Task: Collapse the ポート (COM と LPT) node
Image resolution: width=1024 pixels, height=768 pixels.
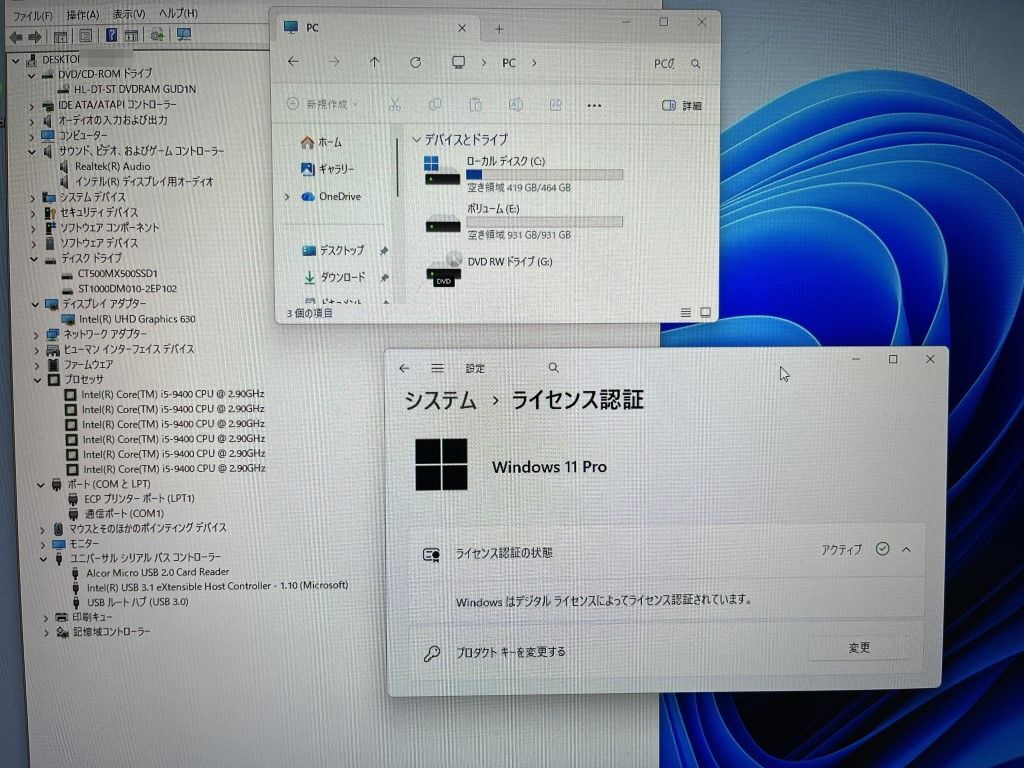Action: point(40,485)
